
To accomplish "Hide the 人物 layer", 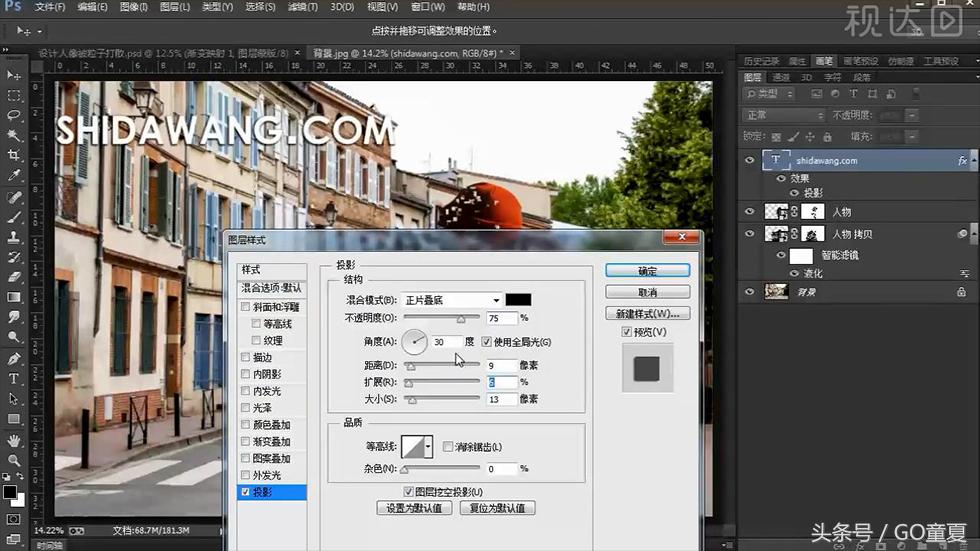I will [749, 212].
